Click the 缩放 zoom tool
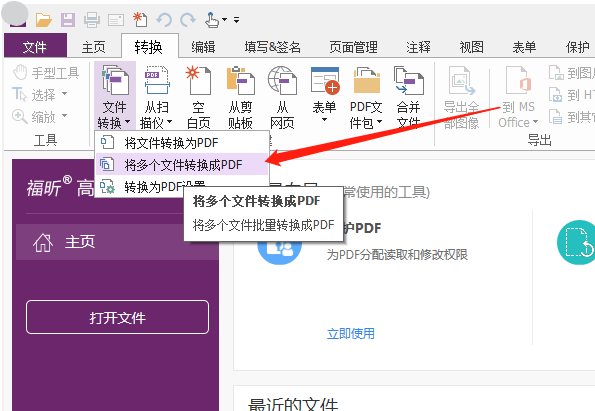 35,117
